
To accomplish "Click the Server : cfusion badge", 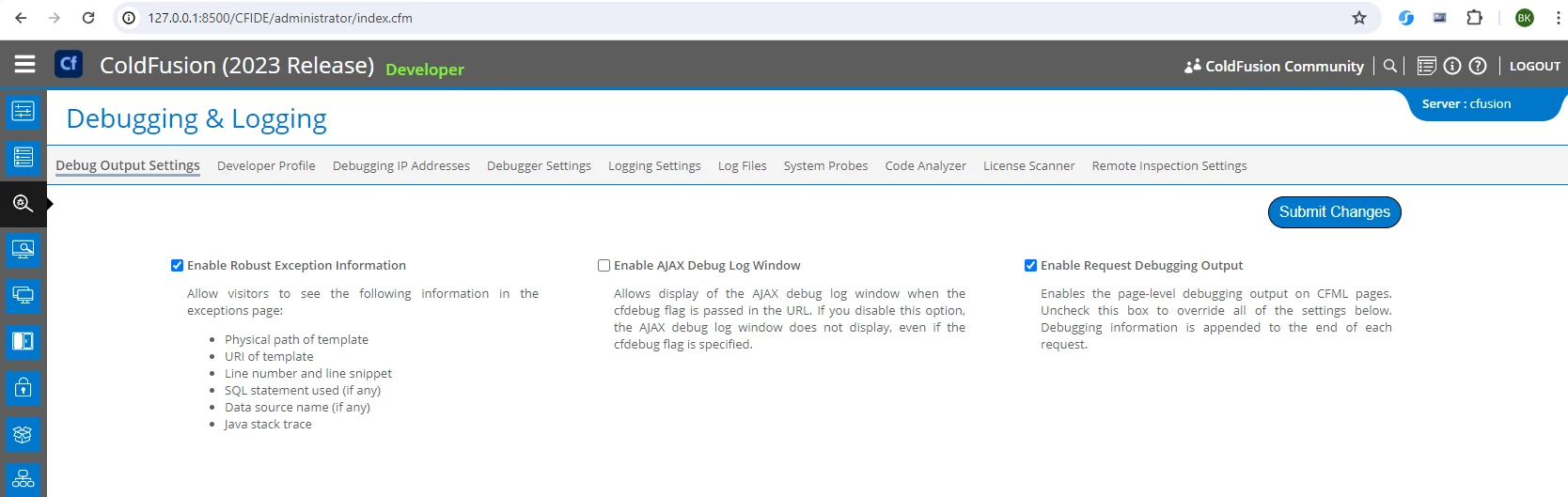I will [1466, 104].
